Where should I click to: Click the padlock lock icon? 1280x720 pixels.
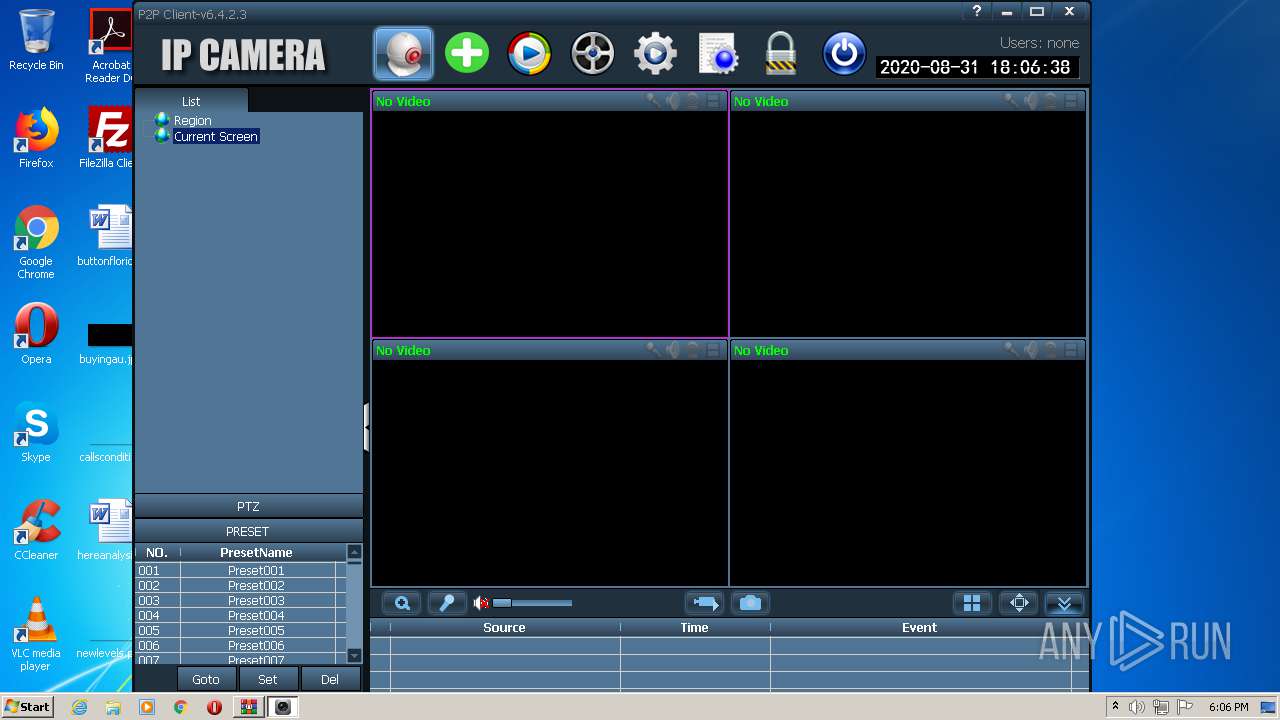[x=780, y=53]
